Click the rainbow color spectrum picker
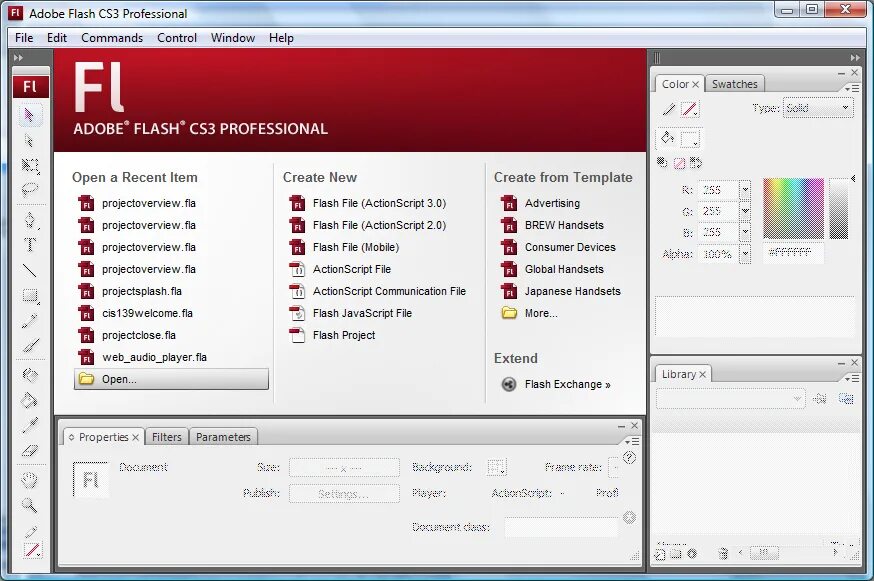Viewport: 874px width, 581px height. 793,209
